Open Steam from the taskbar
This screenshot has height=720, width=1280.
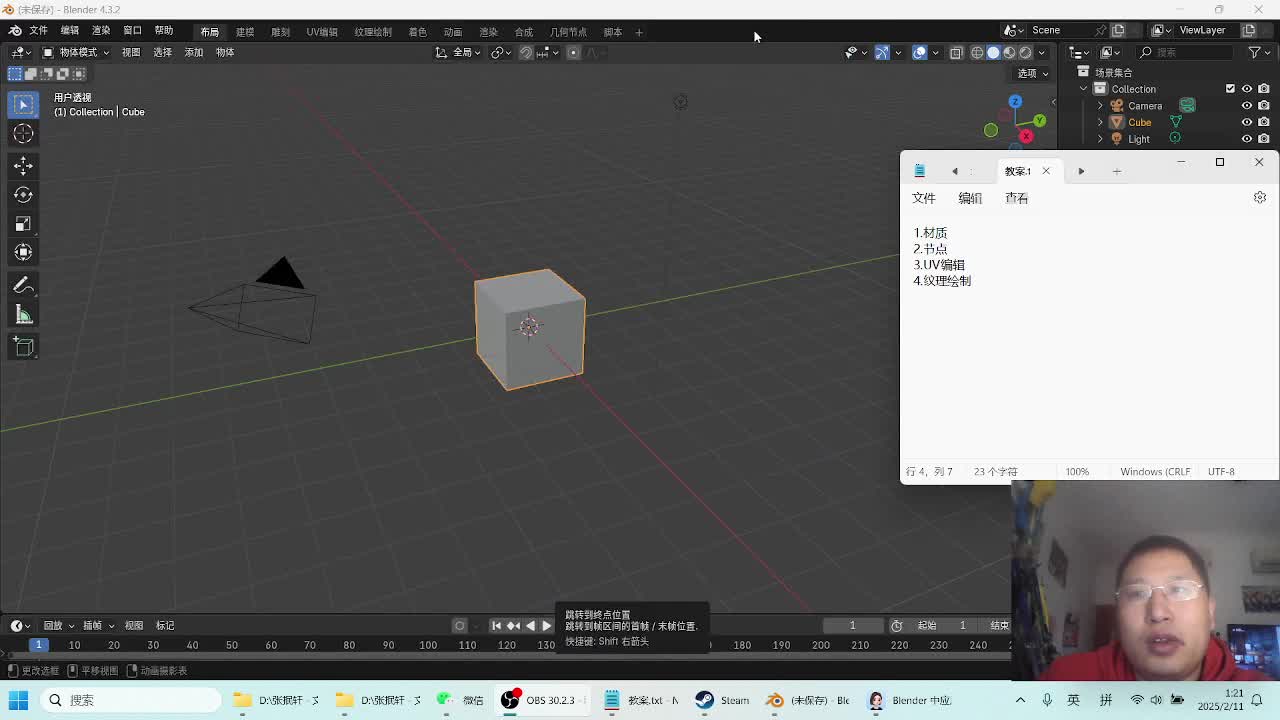(x=722, y=700)
